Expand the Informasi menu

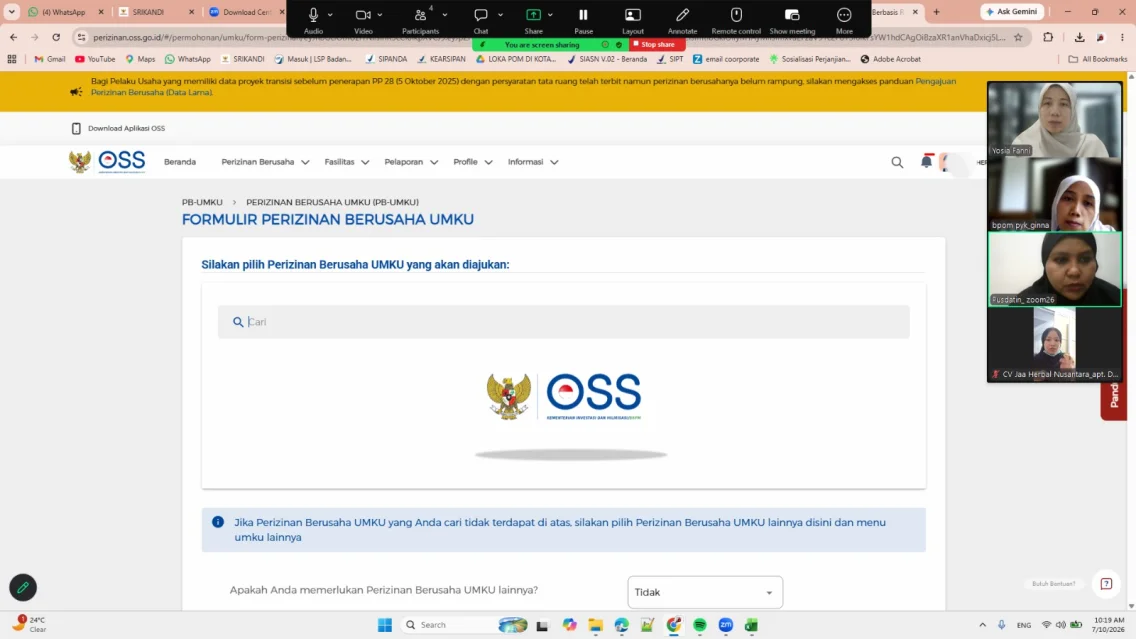[532, 162]
